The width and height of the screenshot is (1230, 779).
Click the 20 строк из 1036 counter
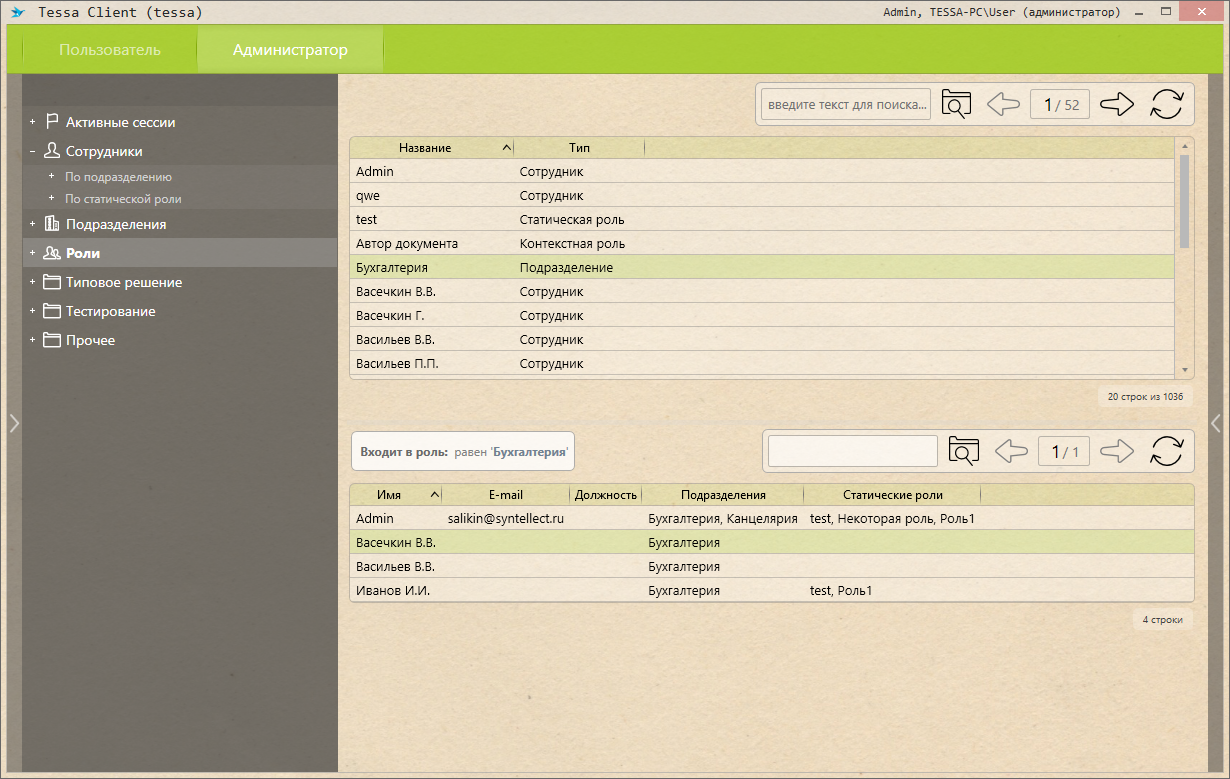(1145, 397)
